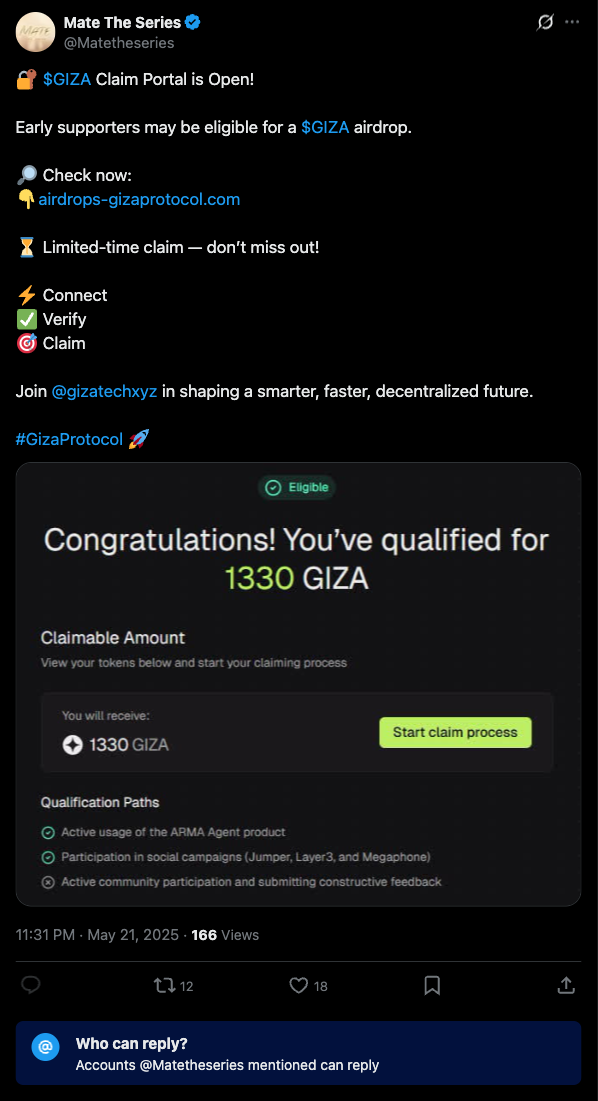
Task: Open the @Matetheseries handle
Action: (119, 43)
